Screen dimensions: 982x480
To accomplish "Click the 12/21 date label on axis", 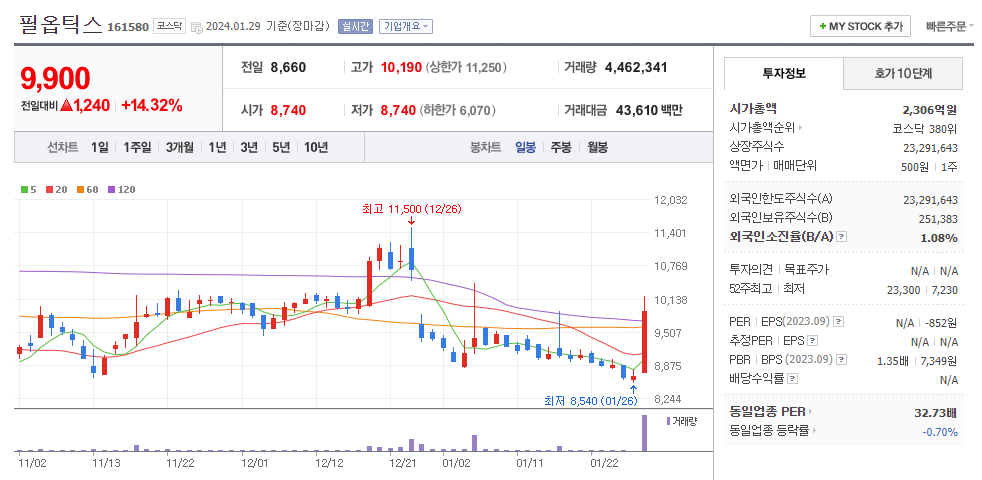I will [403, 464].
